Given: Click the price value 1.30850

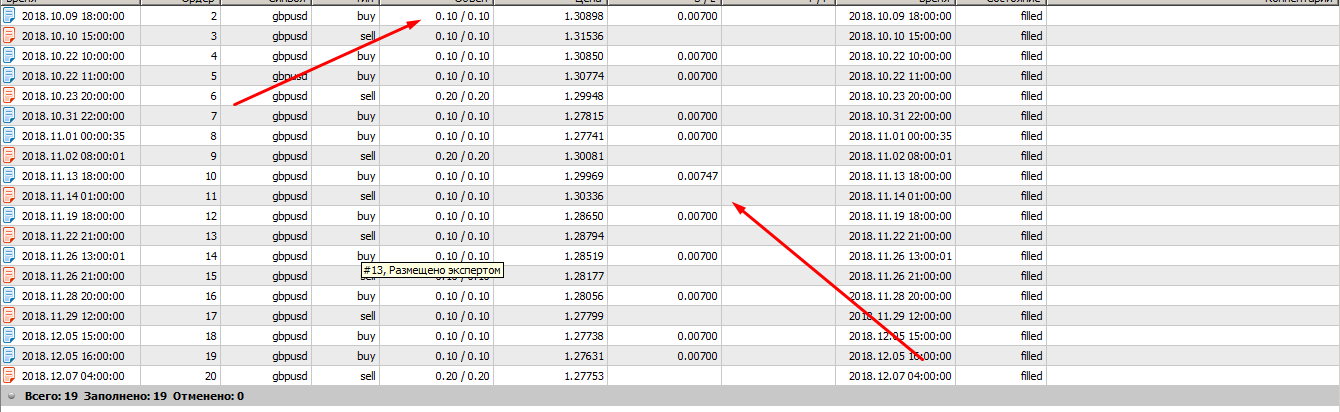Looking at the screenshot, I should point(585,56).
